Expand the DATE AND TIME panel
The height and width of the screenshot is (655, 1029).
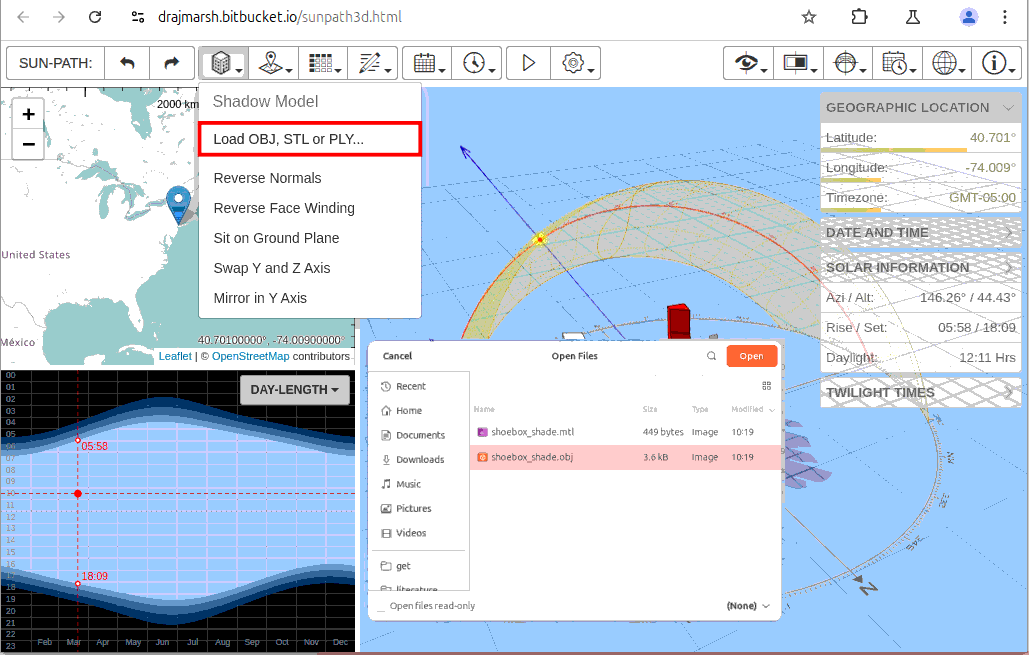tap(919, 233)
